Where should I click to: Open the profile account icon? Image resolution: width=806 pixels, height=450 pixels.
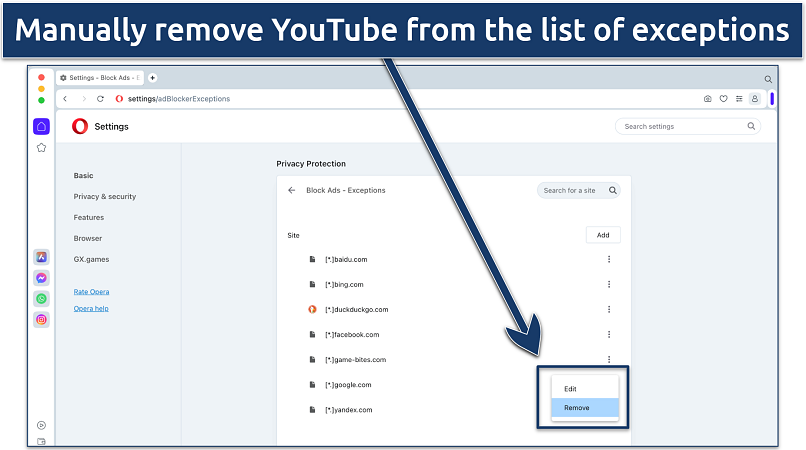755,99
